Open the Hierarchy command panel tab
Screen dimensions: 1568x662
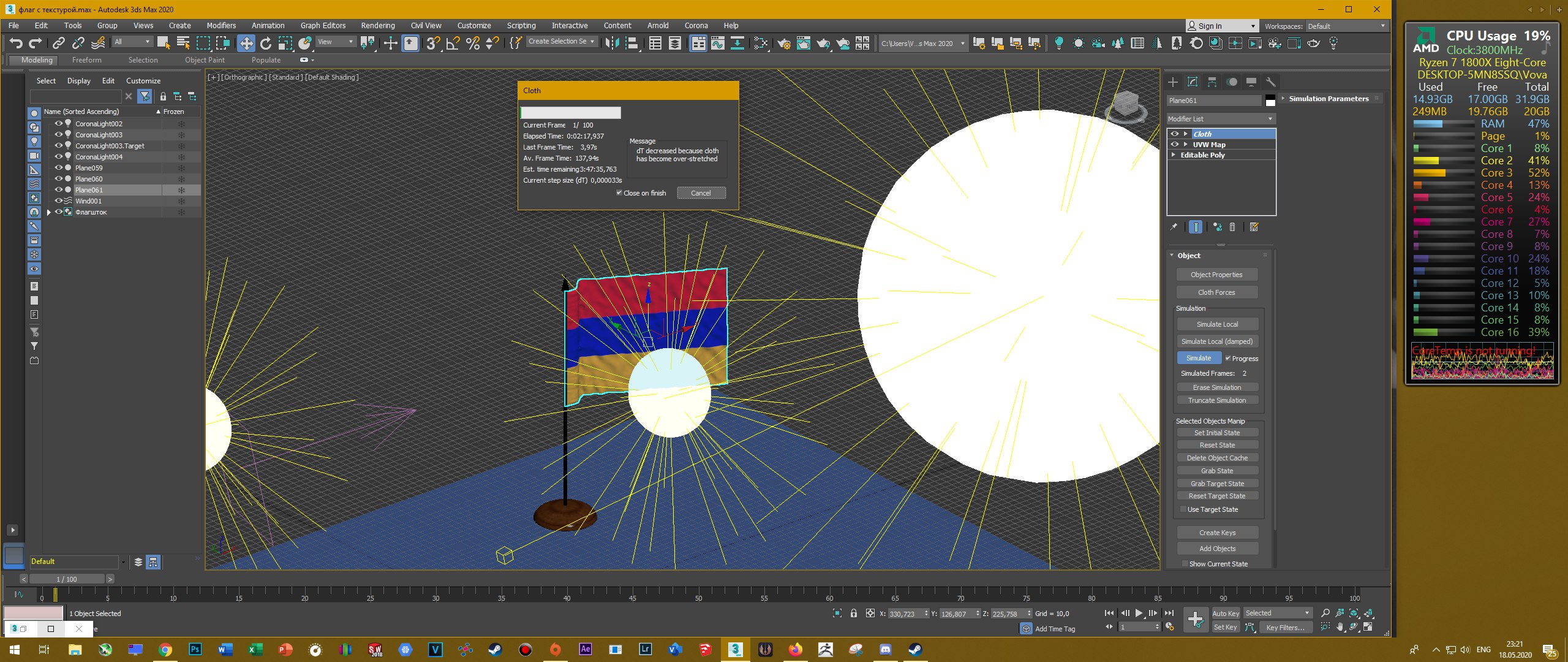coord(1212,82)
